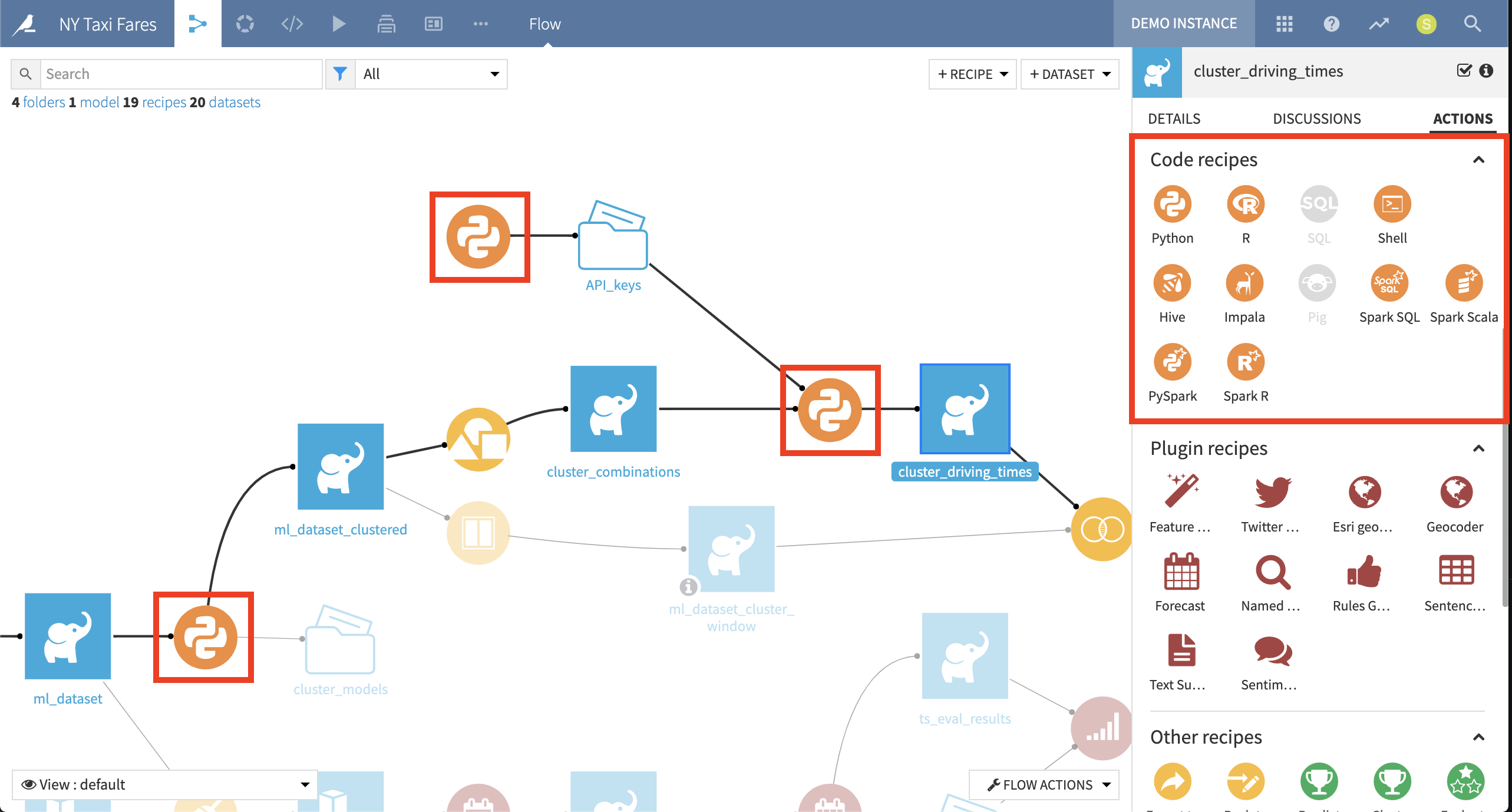The width and height of the screenshot is (1512, 812).
Task: Click the DEMO INSTANCE label
Action: (x=1184, y=24)
